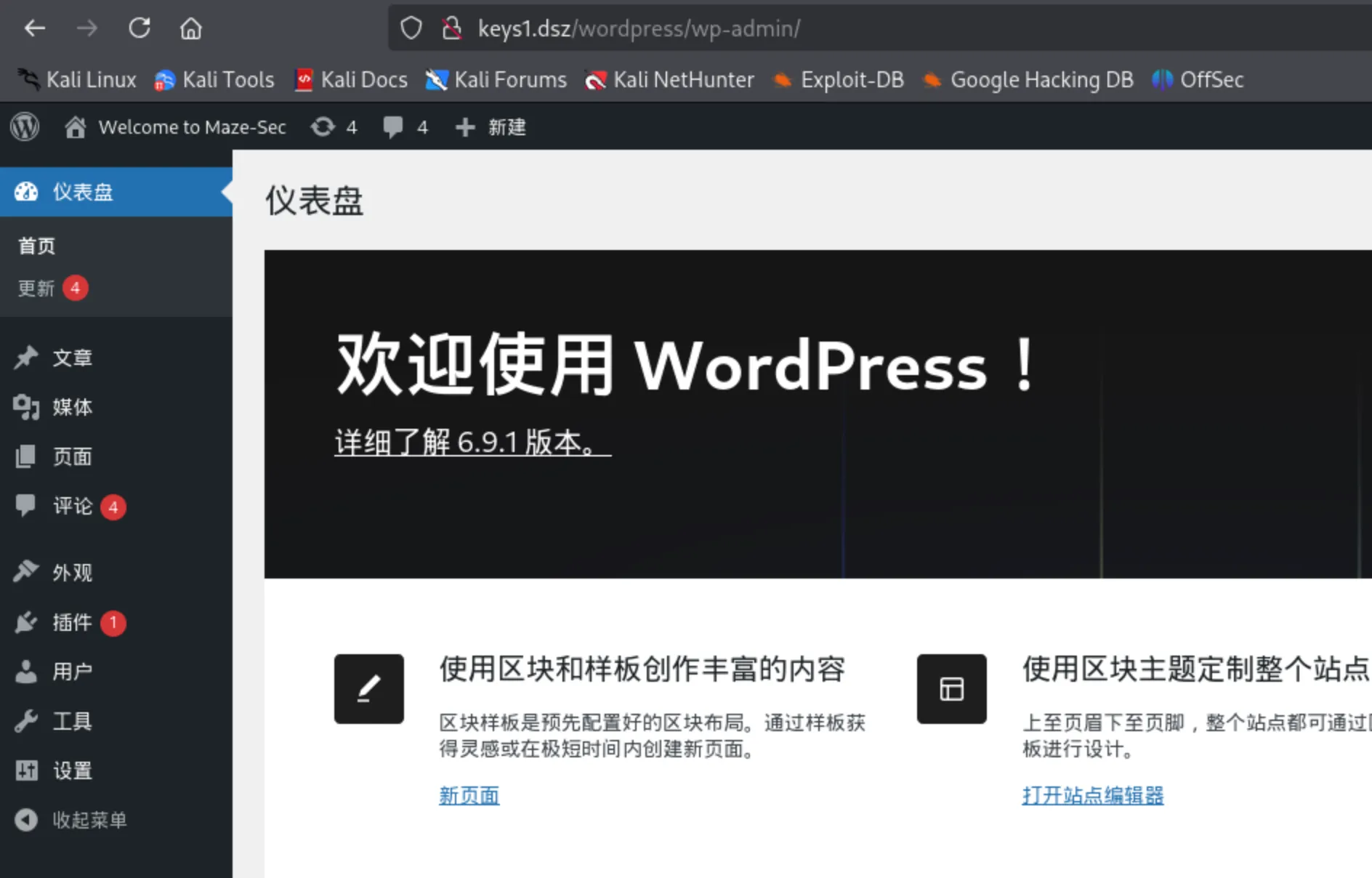The image size is (1372, 878).
Task: Click the pushpin icon for 文章
Action: tap(26, 358)
